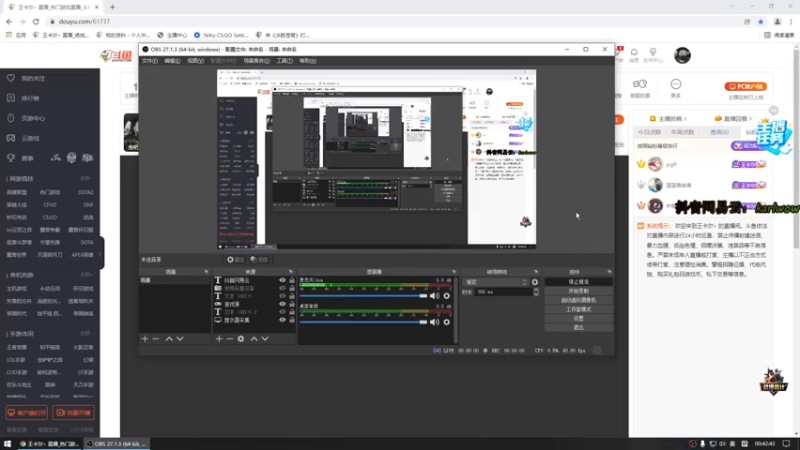Open the 编辑(E) menu in OBS
This screenshot has height=450, width=800.
click(x=172, y=61)
